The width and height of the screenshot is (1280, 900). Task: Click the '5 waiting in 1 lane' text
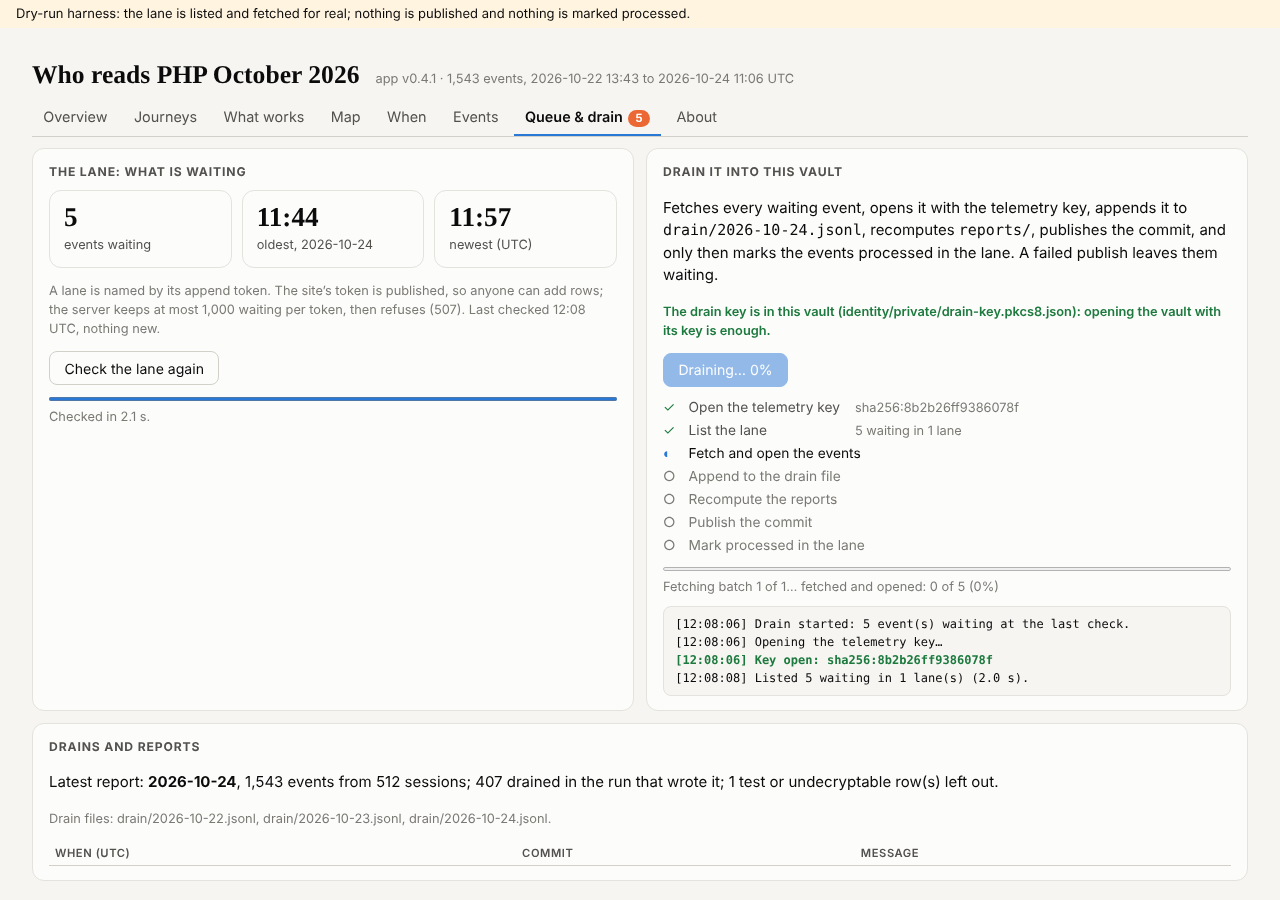coord(908,431)
